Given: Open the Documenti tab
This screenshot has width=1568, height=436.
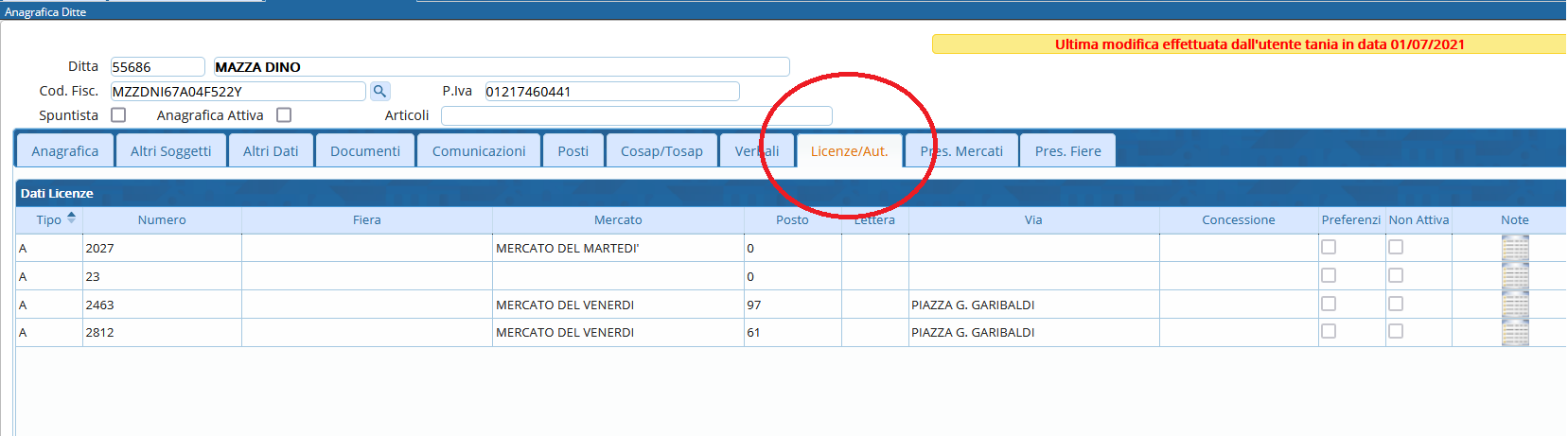Looking at the screenshot, I should tap(365, 151).
